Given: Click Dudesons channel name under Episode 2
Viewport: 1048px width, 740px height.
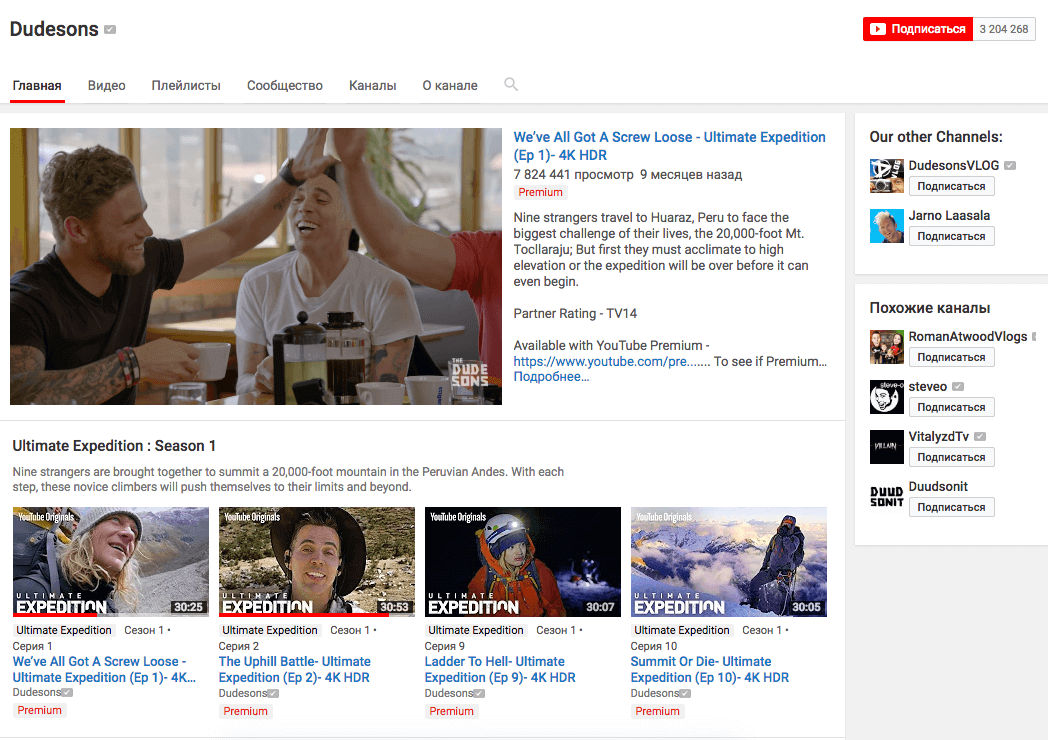Looking at the screenshot, I should (243, 693).
